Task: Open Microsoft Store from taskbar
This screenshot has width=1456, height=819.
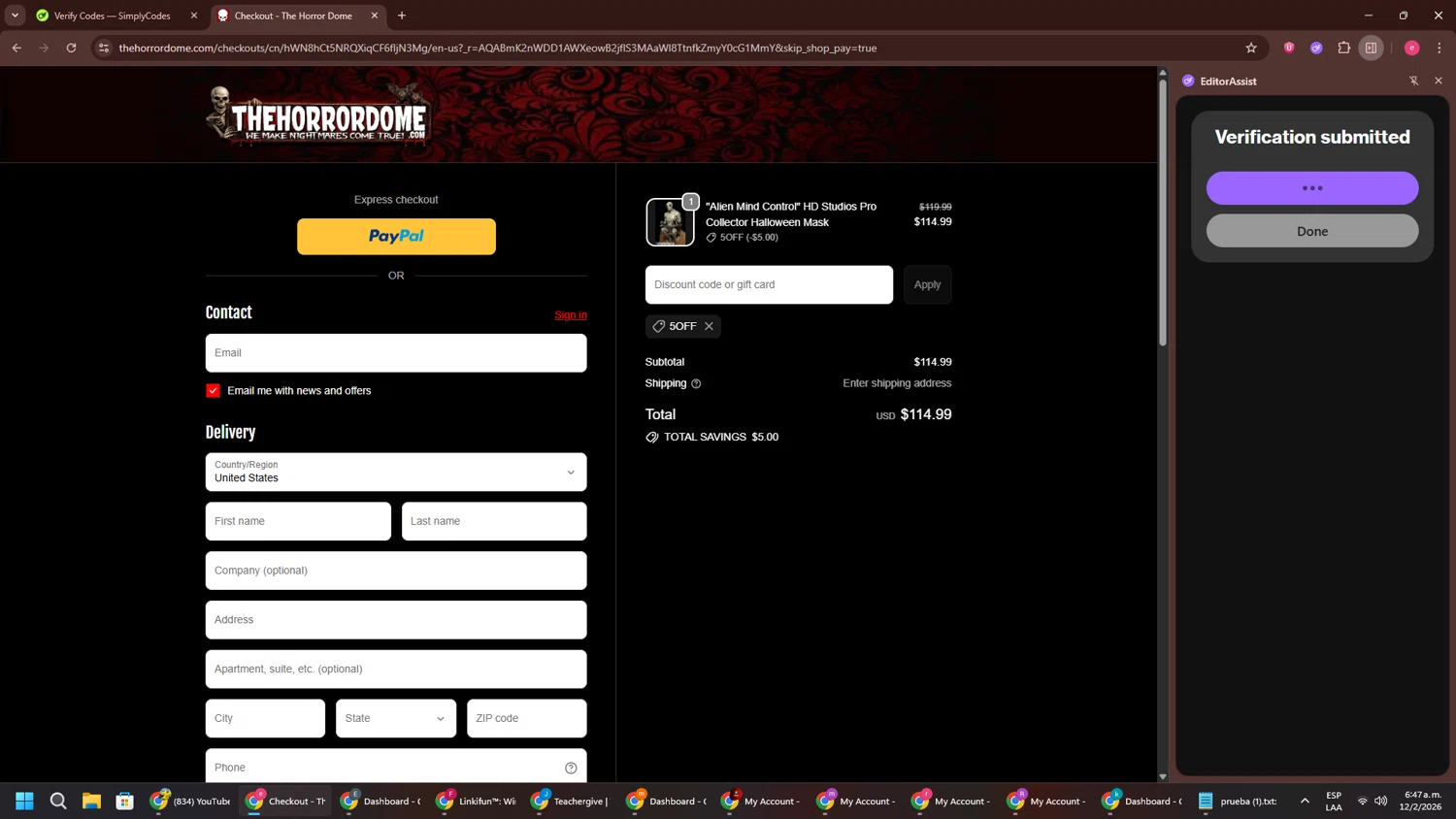Action: pyautogui.click(x=125, y=801)
